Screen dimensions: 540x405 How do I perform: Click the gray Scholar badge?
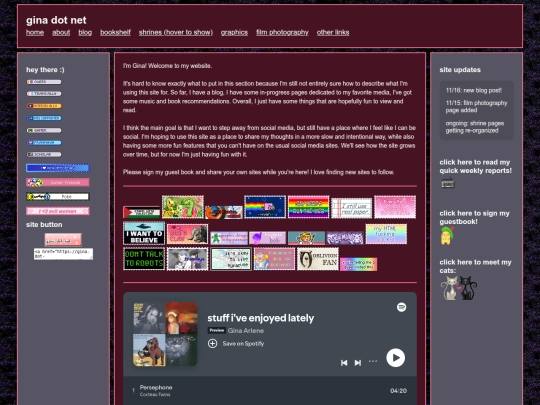(44, 154)
